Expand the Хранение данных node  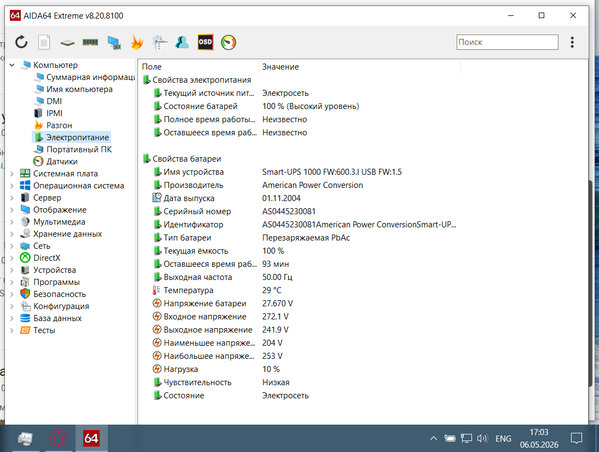[x=12, y=234]
